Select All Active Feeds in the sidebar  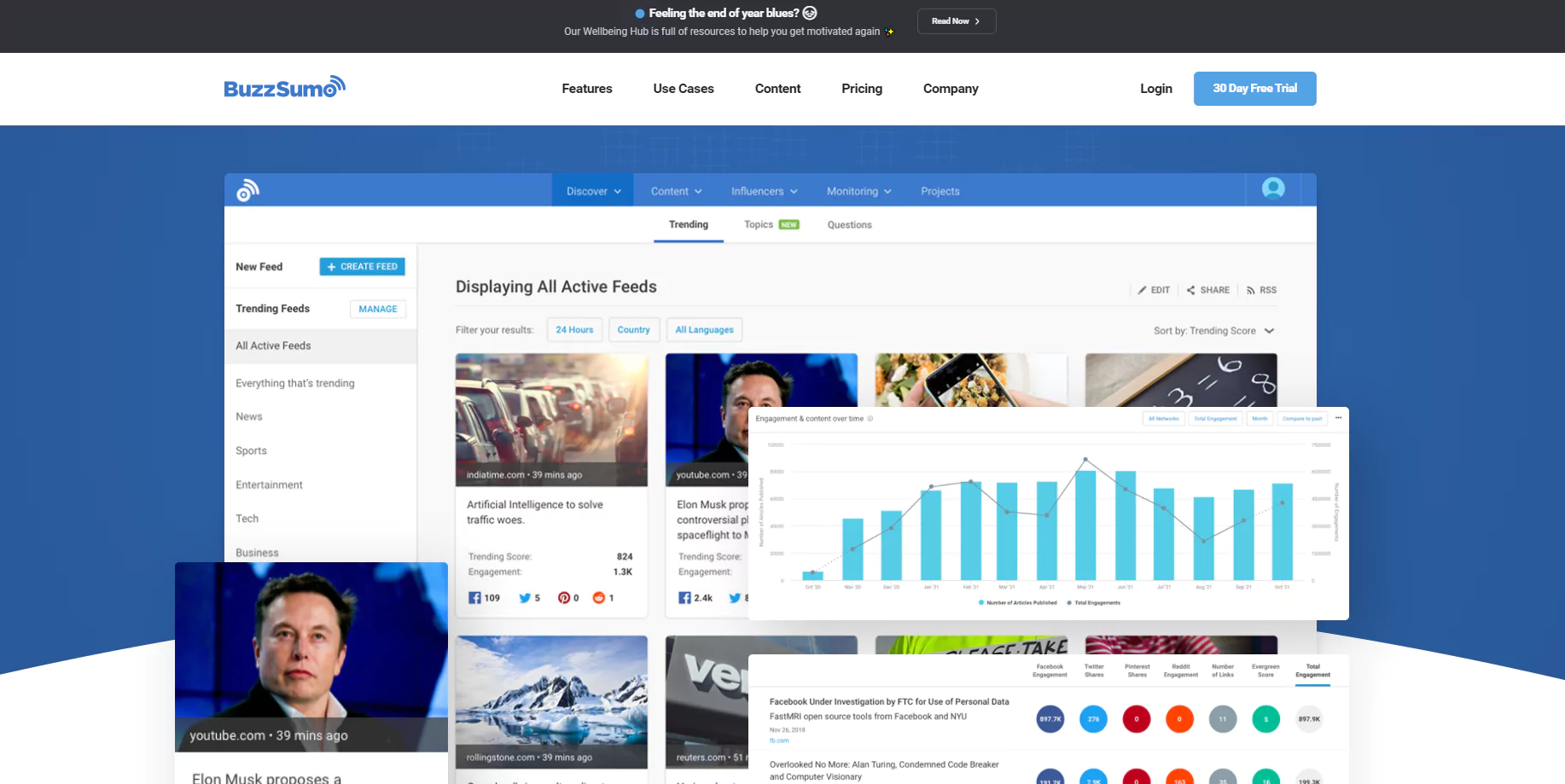[x=321, y=346]
